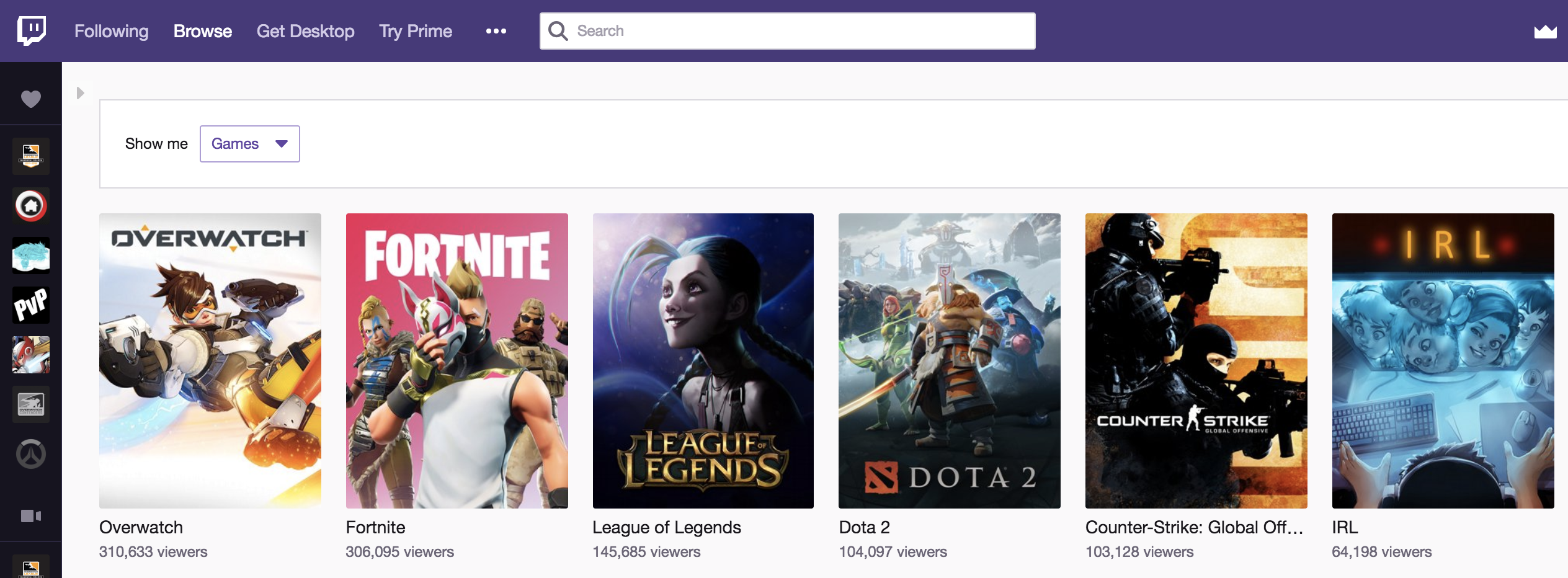Image resolution: width=1568 pixels, height=578 pixels.
Task: Click the "64,198 viewers" text
Action: click(x=1382, y=552)
